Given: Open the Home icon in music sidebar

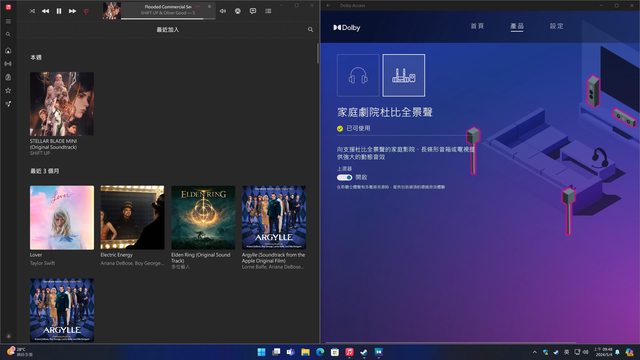Looking at the screenshot, I should 8,51.
